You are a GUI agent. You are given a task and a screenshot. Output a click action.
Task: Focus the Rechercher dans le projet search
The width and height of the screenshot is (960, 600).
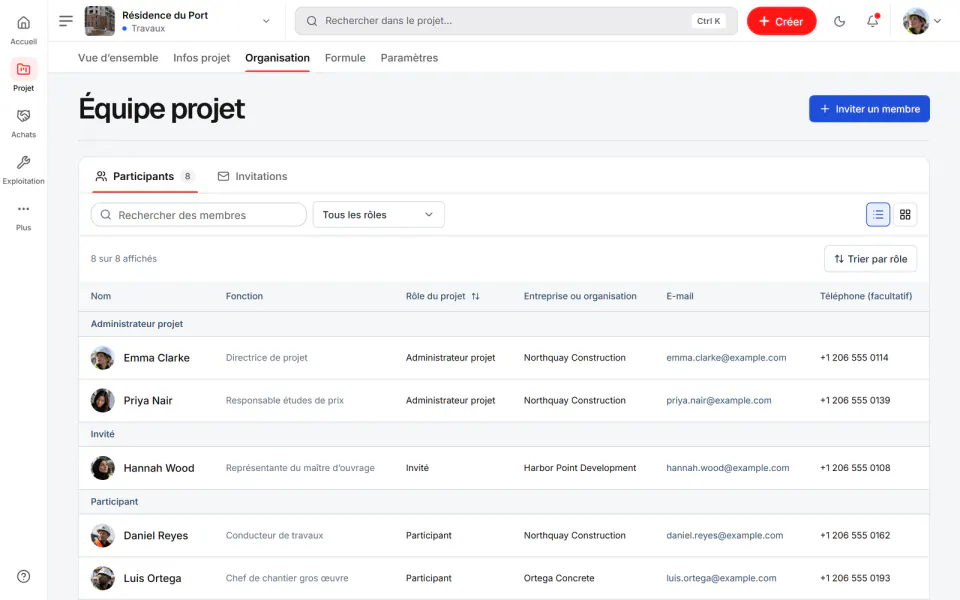(x=516, y=21)
